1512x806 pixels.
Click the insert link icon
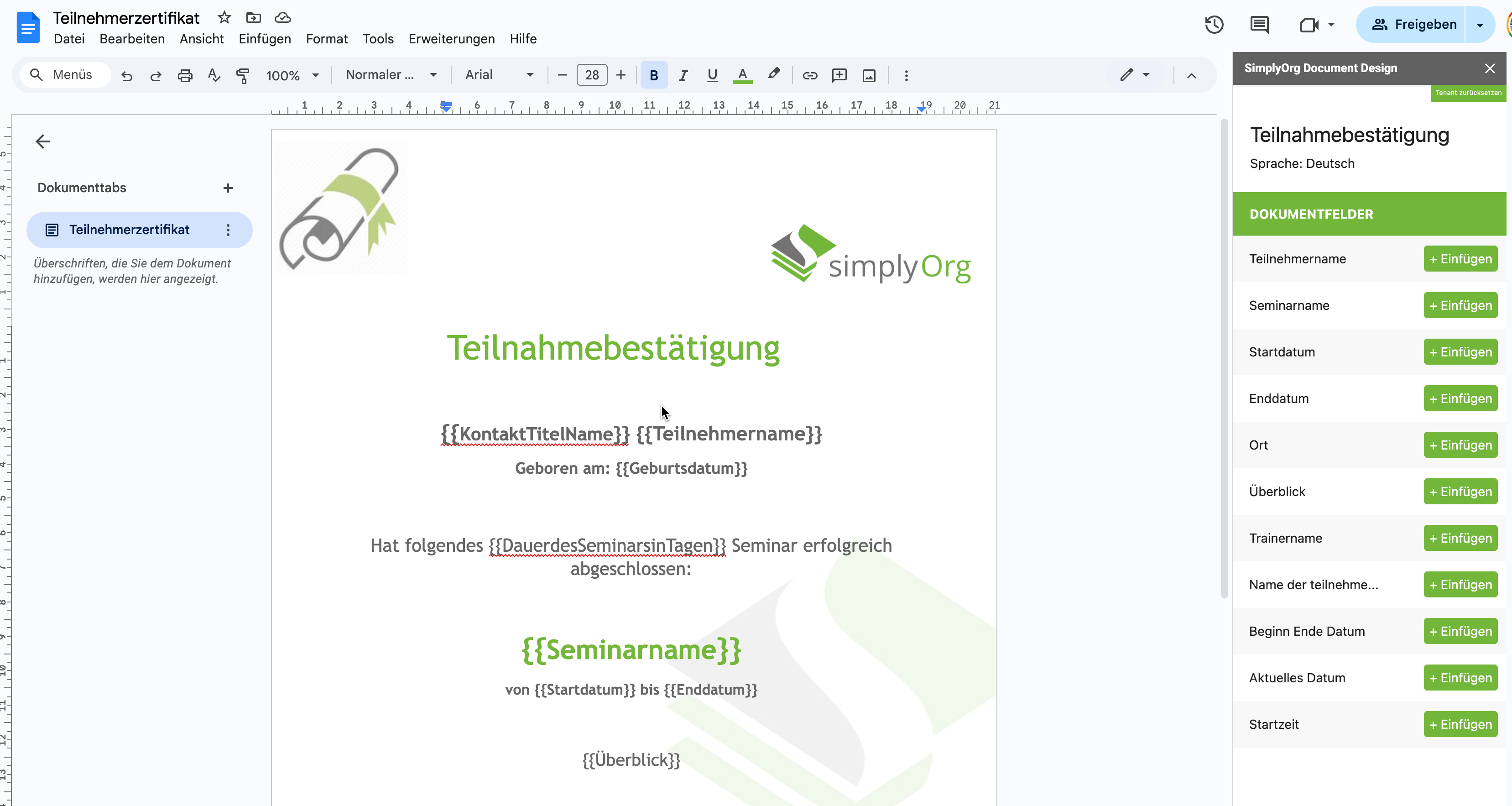click(x=810, y=75)
